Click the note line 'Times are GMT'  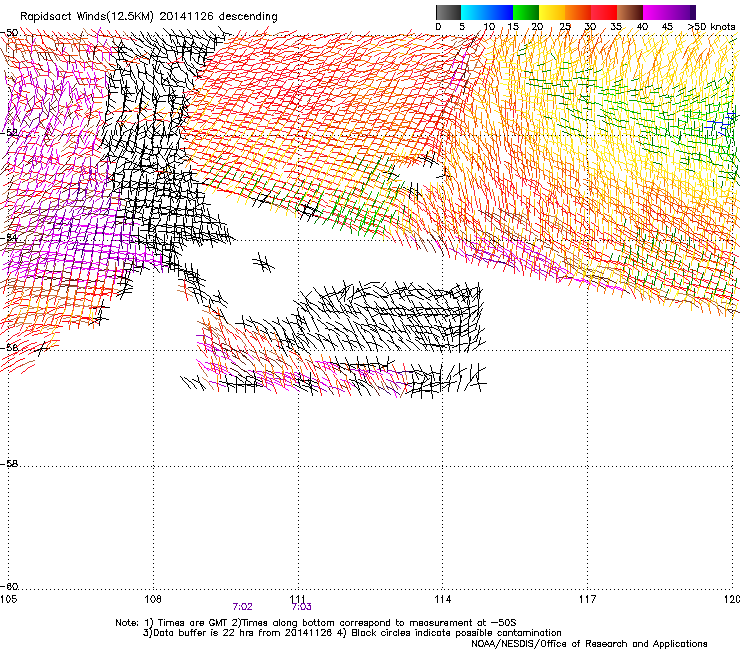tap(192, 623)
